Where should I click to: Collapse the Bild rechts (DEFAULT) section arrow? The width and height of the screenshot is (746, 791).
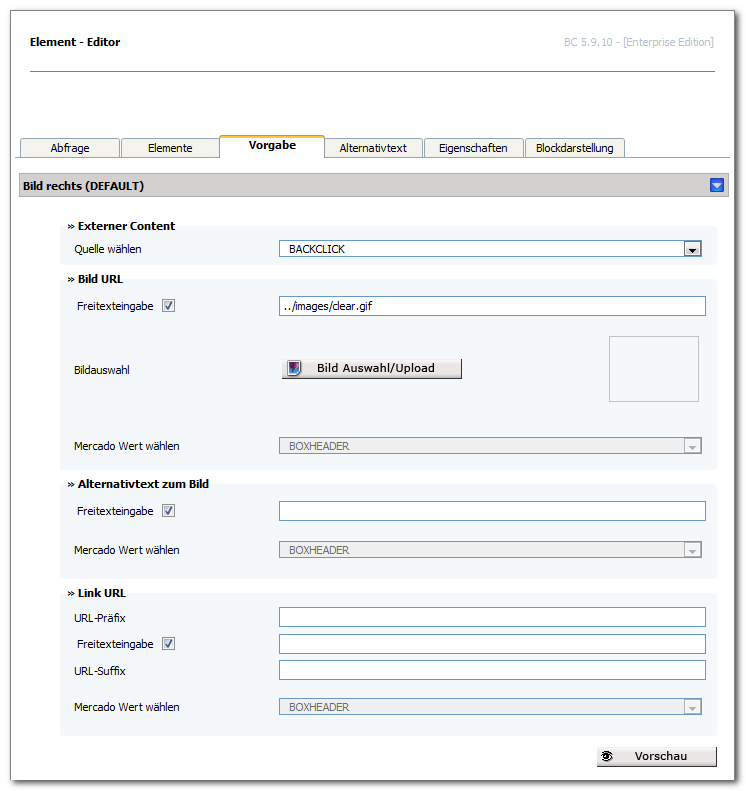(716, 185)
